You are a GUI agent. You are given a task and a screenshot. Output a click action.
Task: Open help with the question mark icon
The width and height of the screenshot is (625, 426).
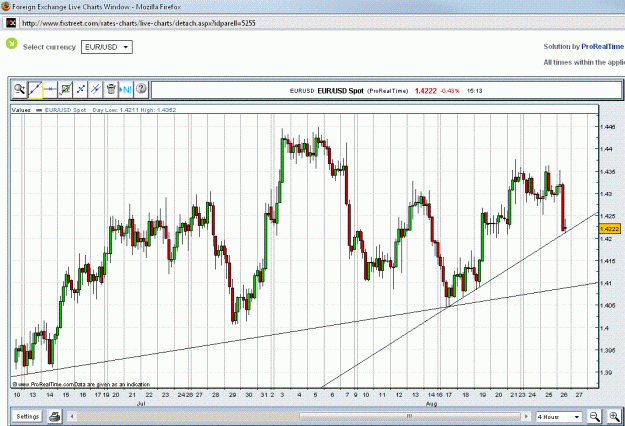point(141,89)
